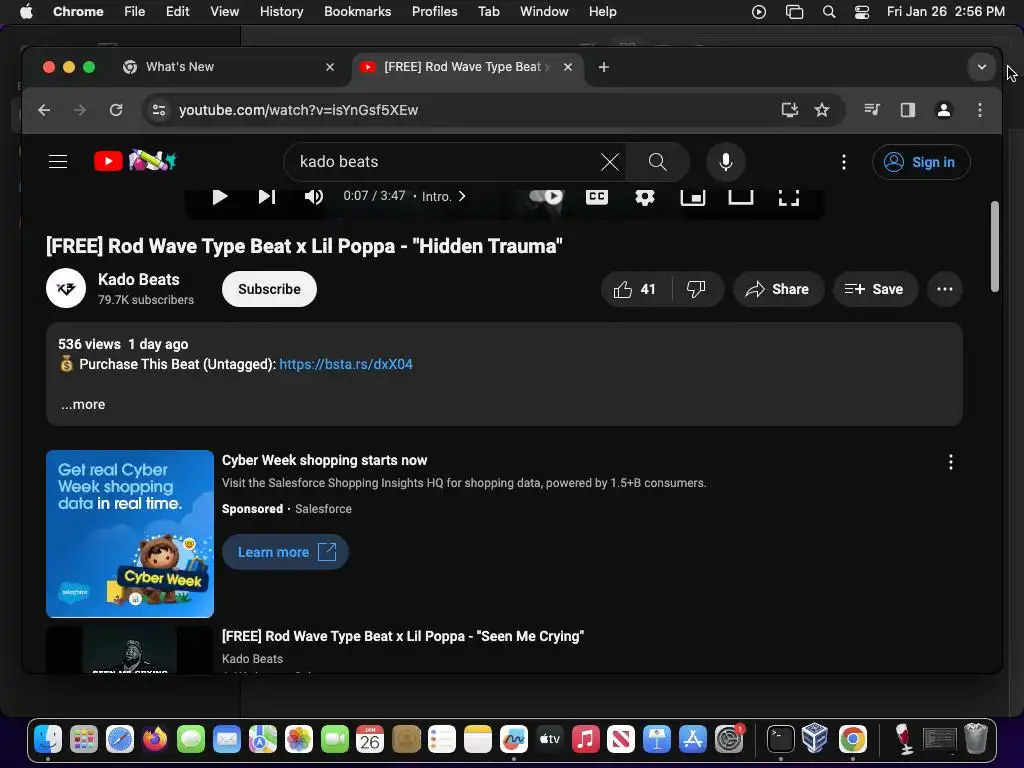Enter full screen mode
Screen dimensions: 1024x768
789,197
